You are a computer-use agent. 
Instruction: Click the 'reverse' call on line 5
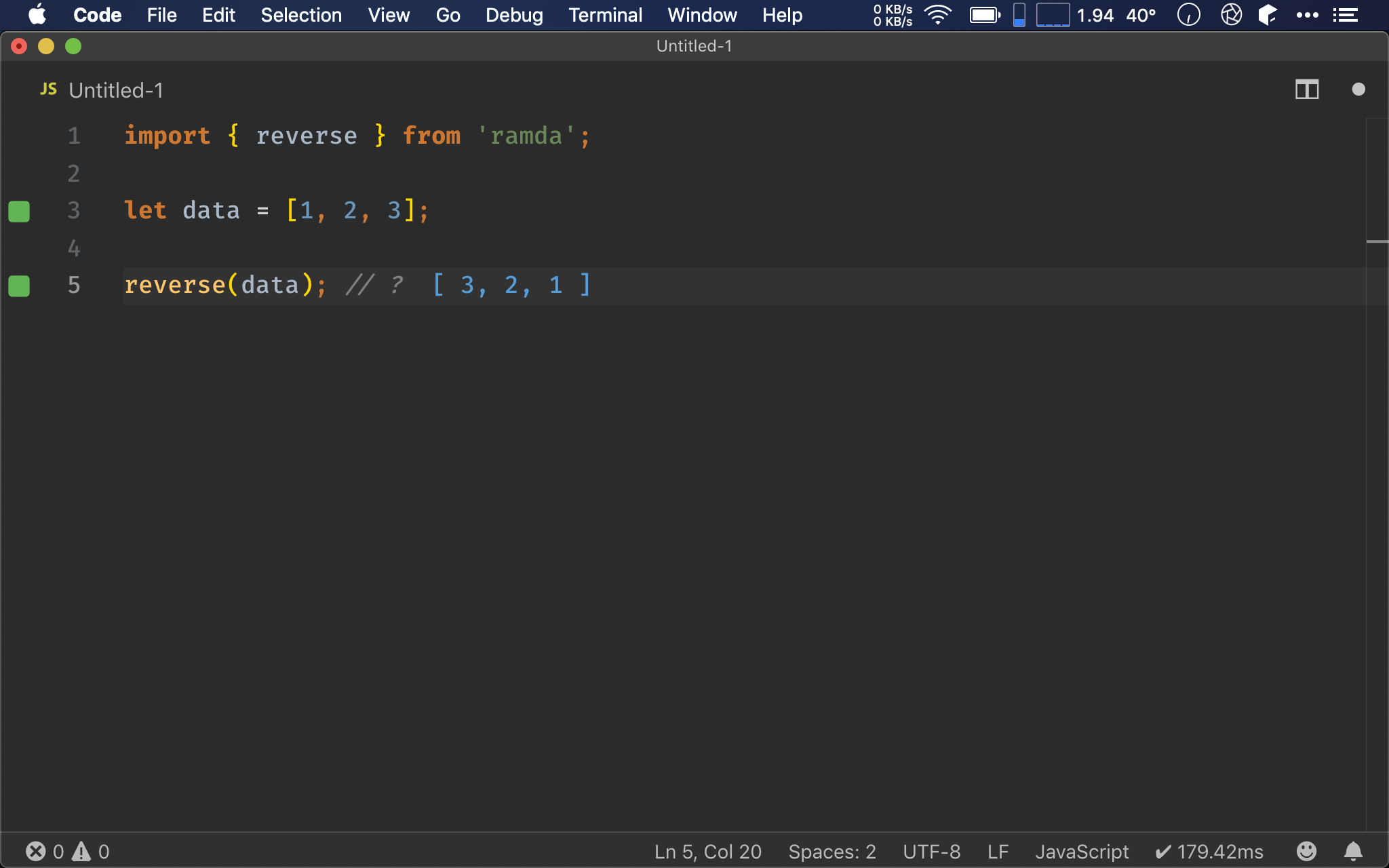(x=175, y=285)
